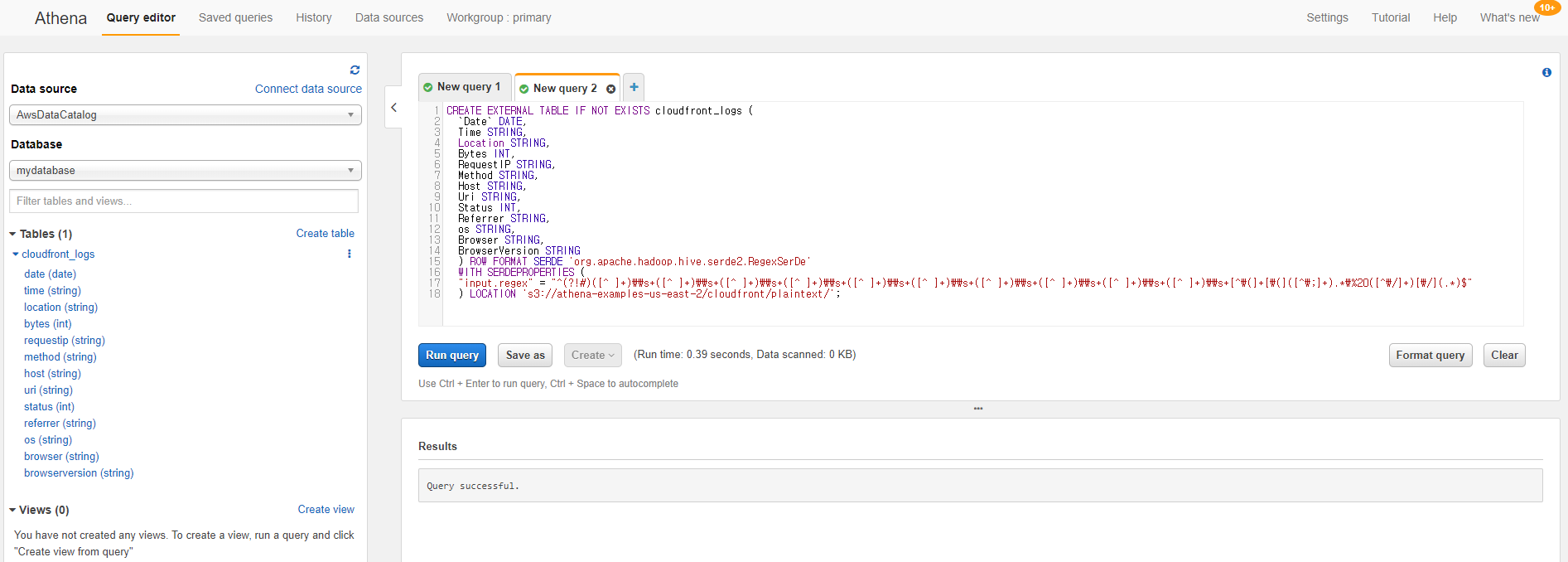Close the New query 2 tab
1568x562 pixels.
pos(611,89)
